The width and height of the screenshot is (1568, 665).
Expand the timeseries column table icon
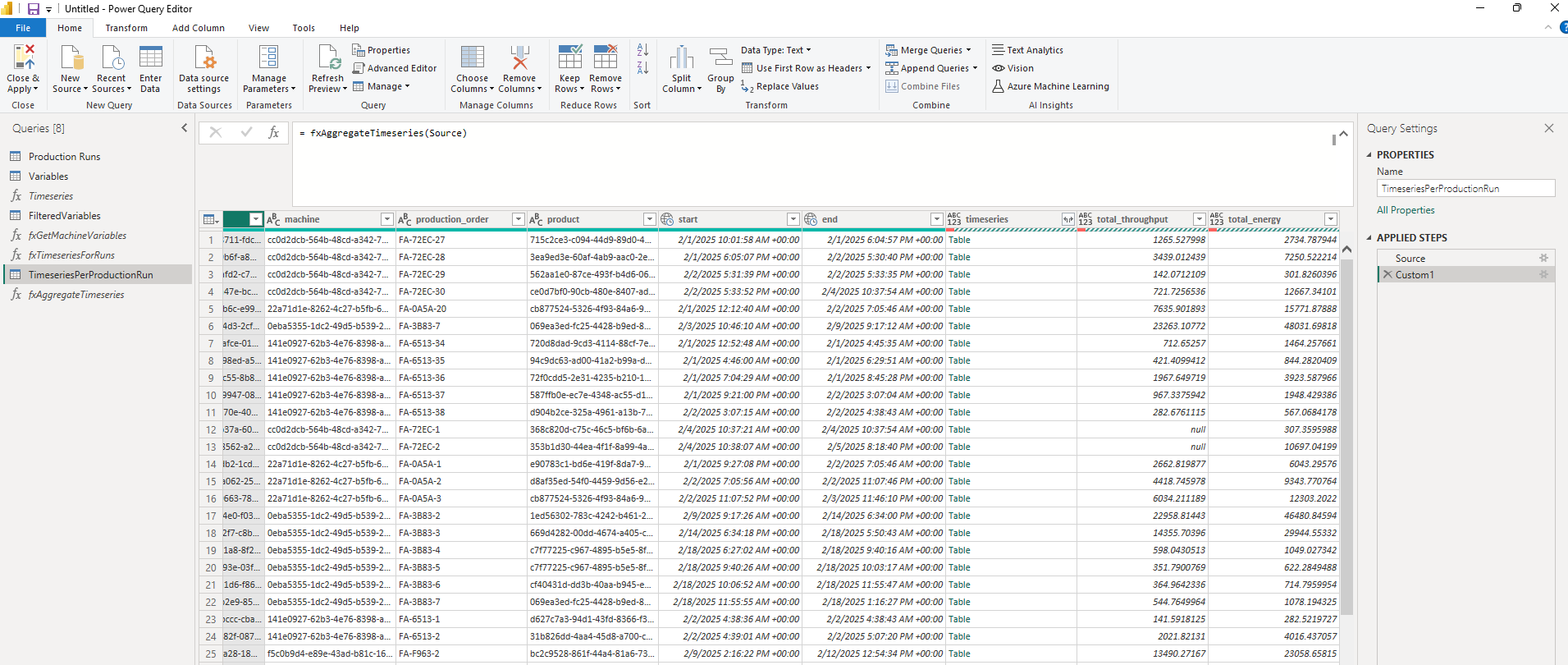click(x=1067, y=219)
